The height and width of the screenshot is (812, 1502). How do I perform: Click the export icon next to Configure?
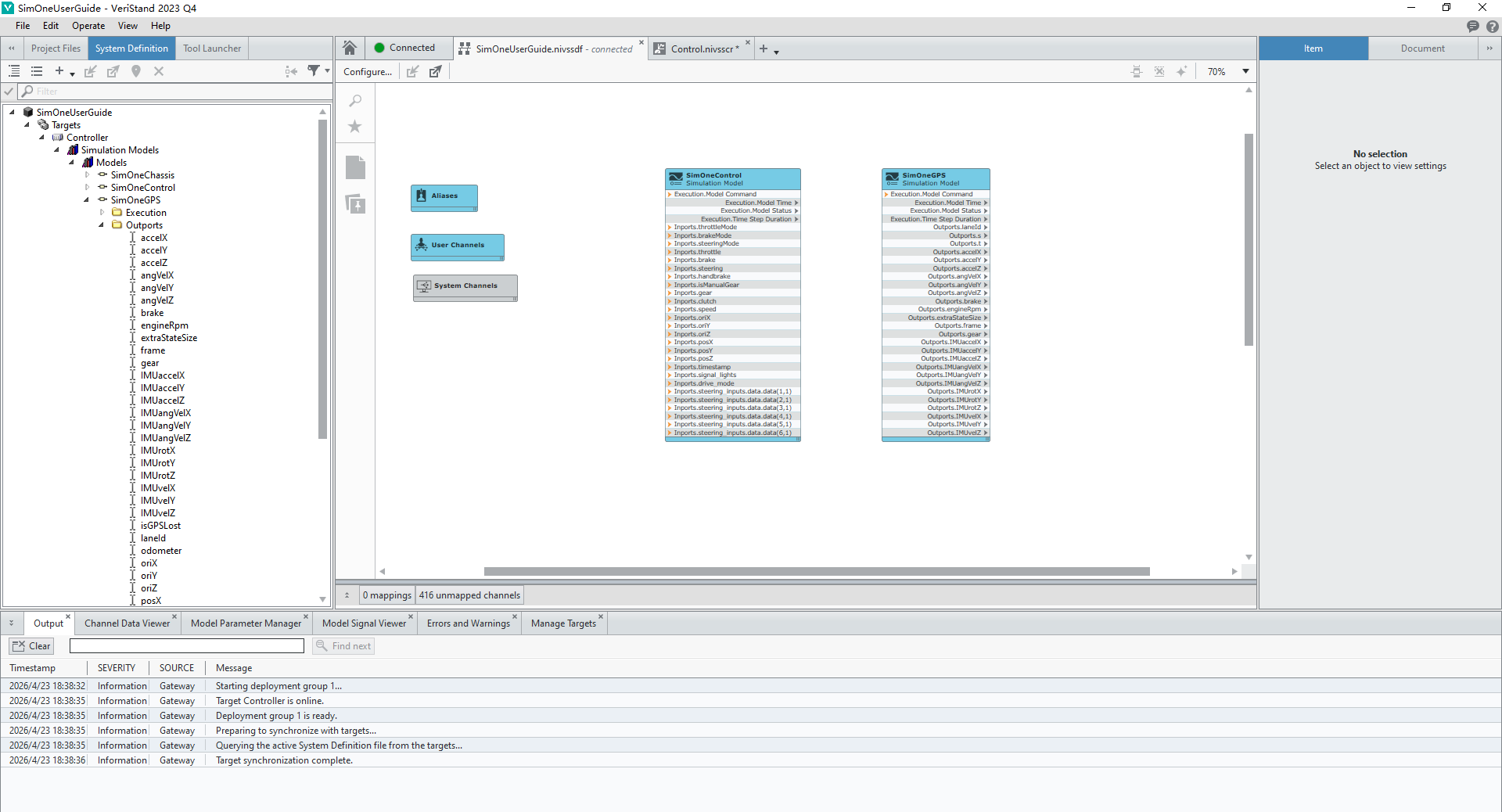tap(436, 71)
